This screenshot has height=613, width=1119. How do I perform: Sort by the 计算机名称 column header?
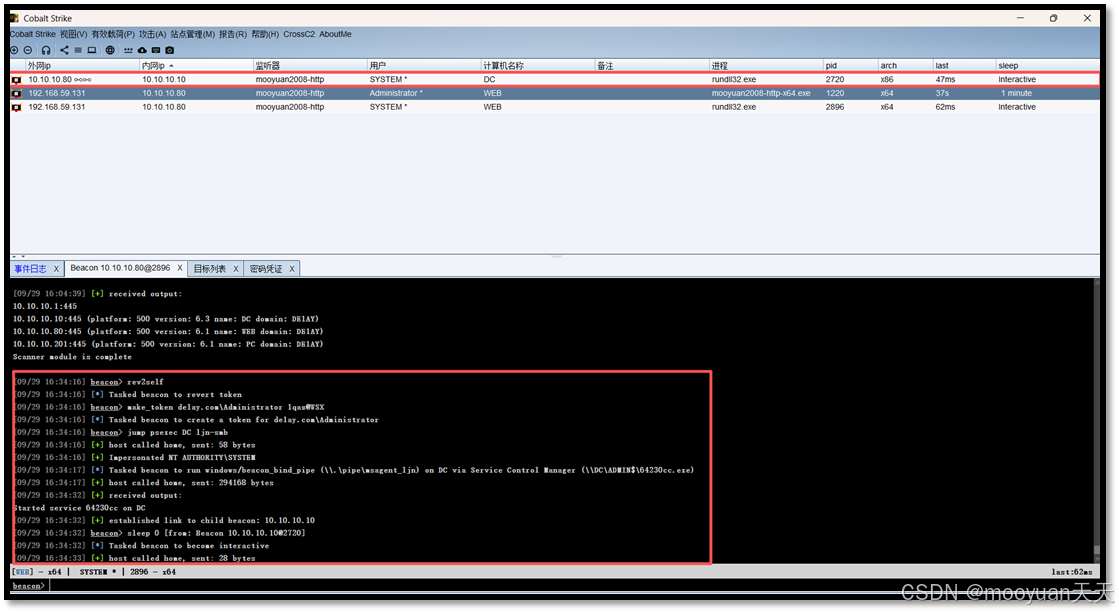537,66
